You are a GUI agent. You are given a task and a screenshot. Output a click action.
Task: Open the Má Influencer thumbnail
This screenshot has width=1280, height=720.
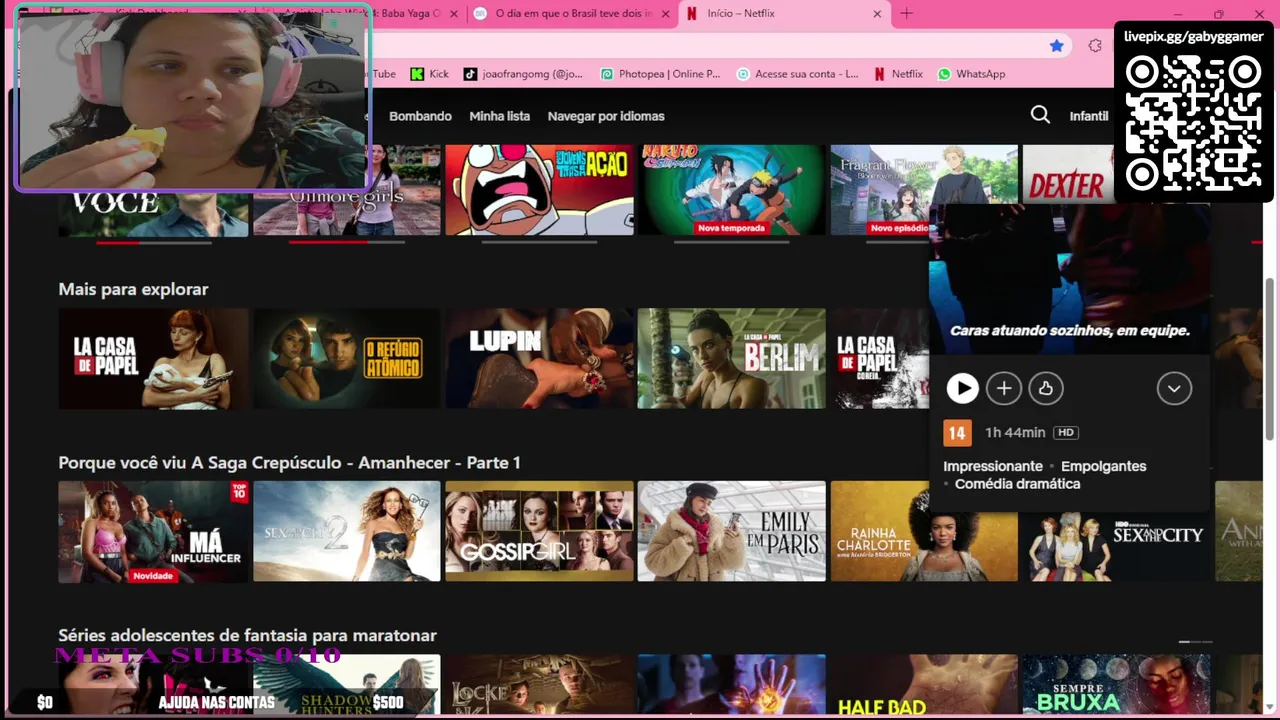coord(153,531)
